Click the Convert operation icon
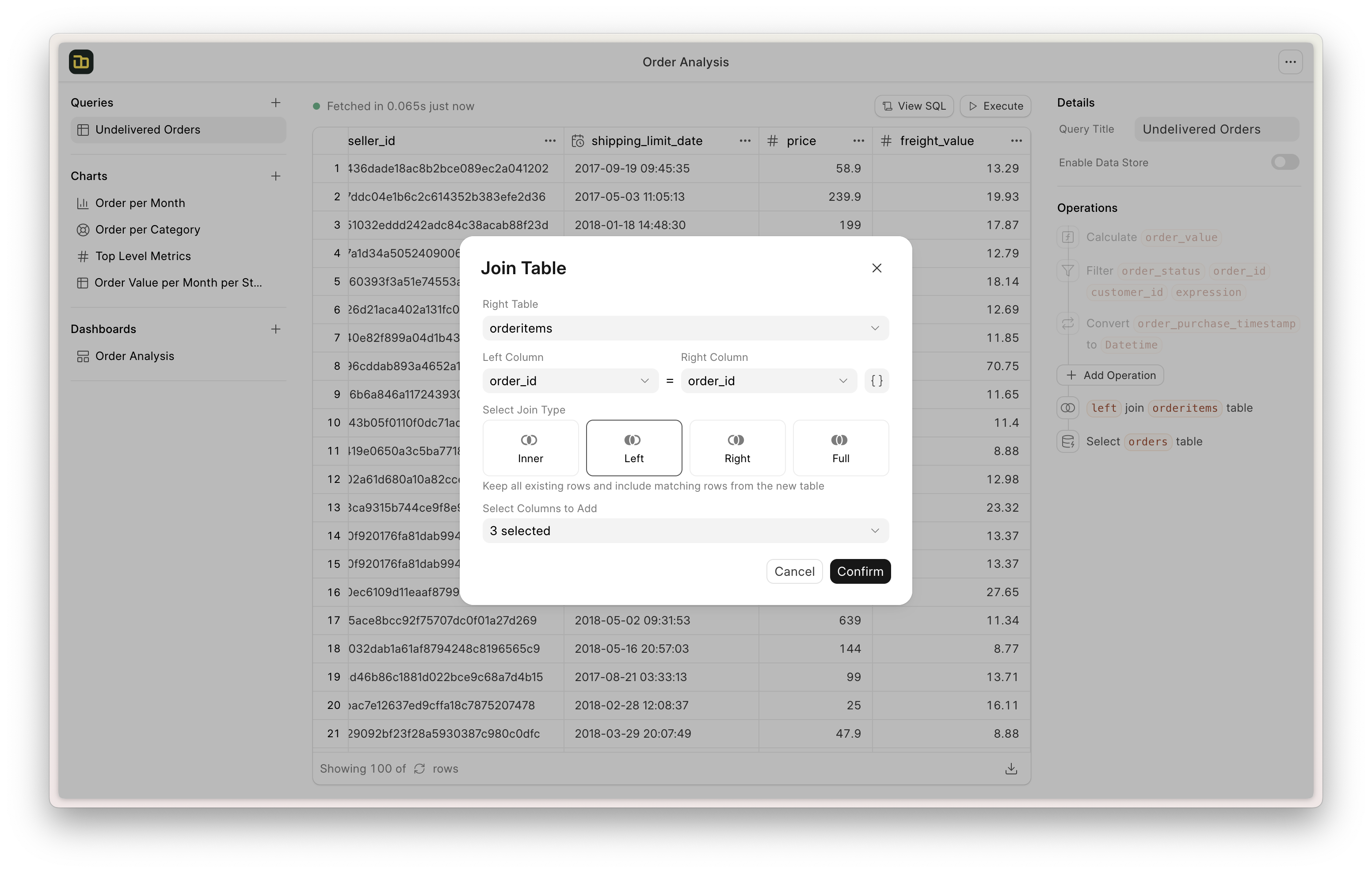This screenshot has height=873, width=1372. [x=1068, y=323]
